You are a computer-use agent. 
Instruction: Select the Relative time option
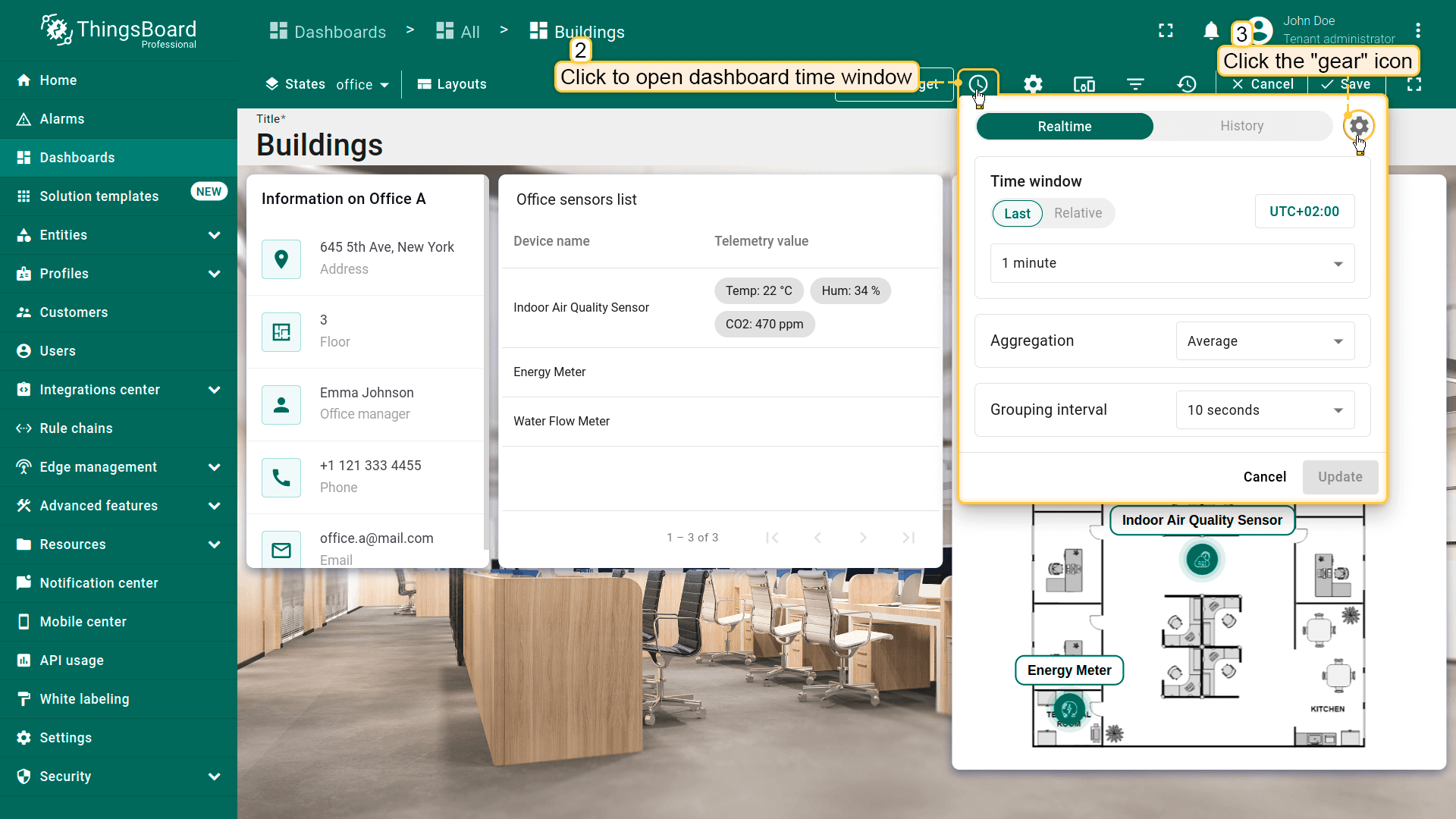1078,213
